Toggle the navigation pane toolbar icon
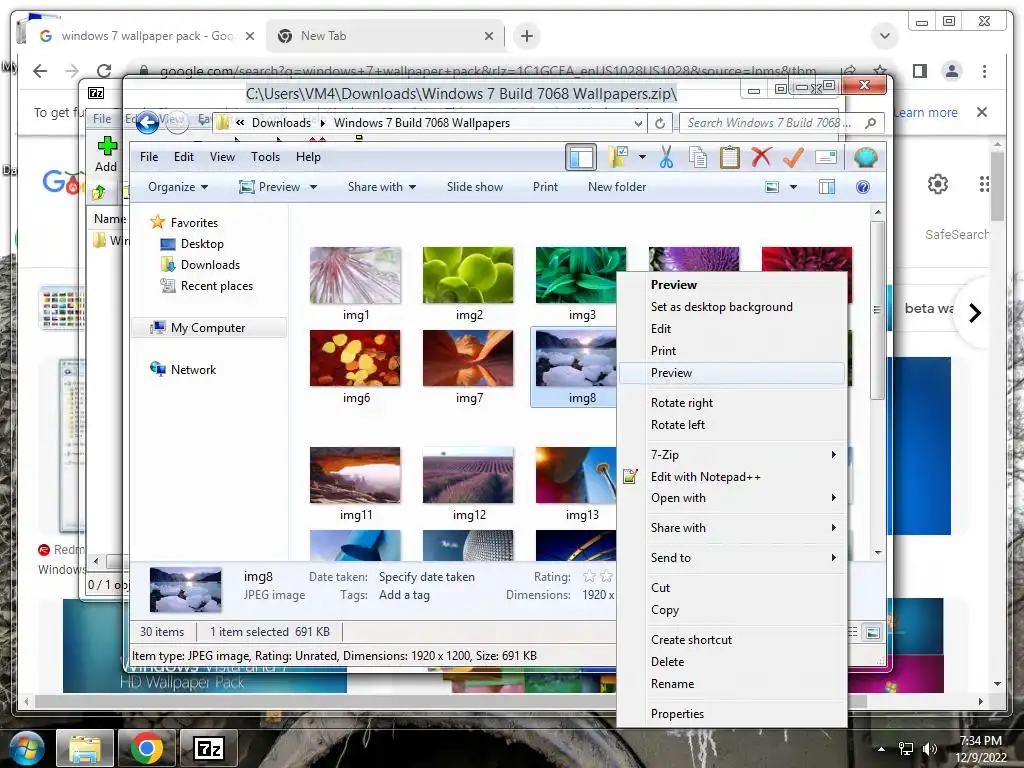Screen dimensions: 1024x768 [x=581, y=157]
